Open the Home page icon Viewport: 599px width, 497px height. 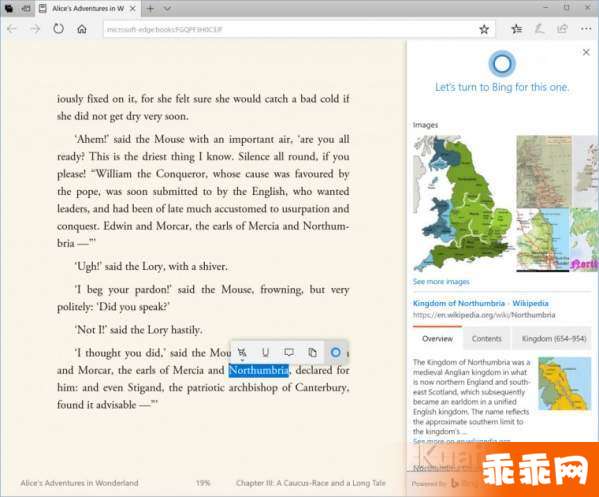tap(82, 29)
